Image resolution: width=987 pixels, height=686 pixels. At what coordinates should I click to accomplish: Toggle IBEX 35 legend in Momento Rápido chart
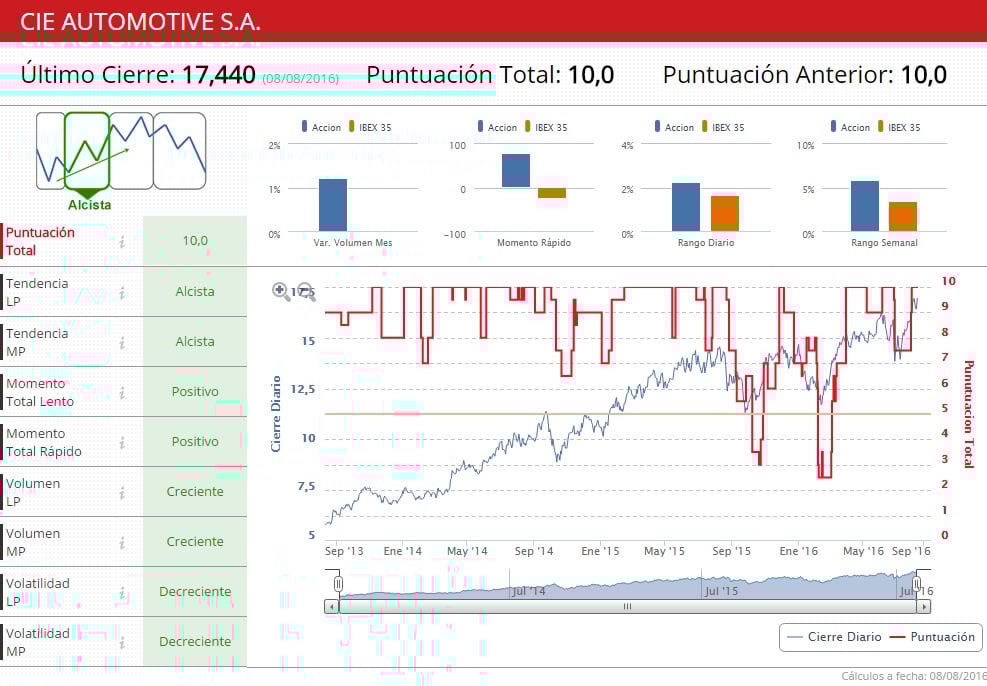click(x=546, y=127)
